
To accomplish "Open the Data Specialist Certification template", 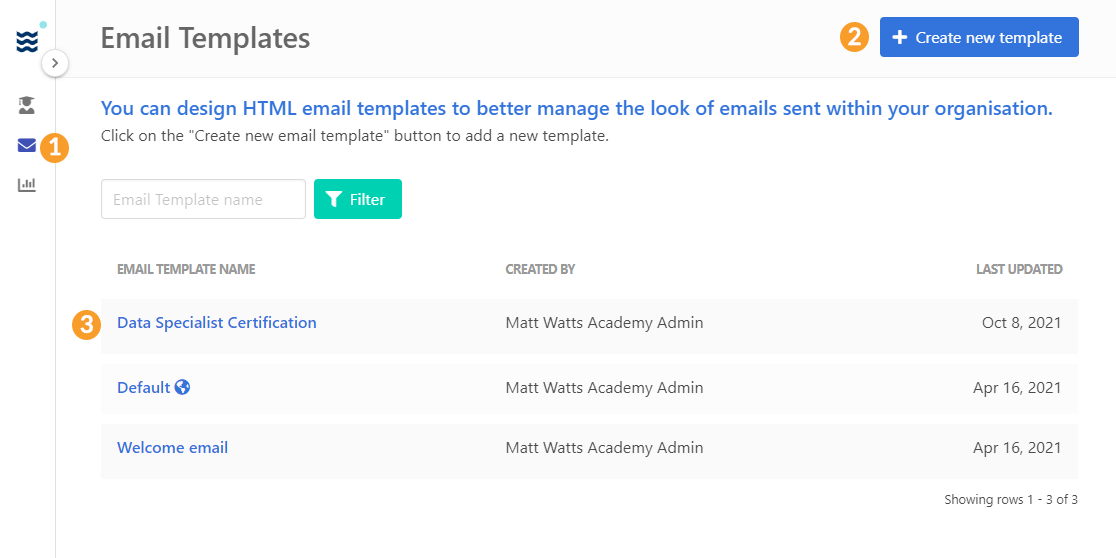I will (x=216, y=323).
